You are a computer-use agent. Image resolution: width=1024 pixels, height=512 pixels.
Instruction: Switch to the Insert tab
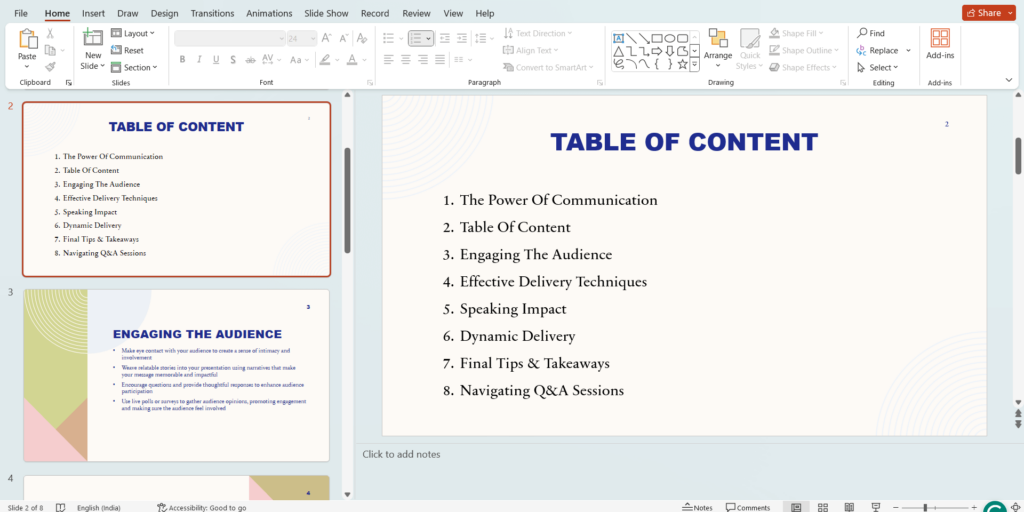pyautogui.click(x=93, y=13)
